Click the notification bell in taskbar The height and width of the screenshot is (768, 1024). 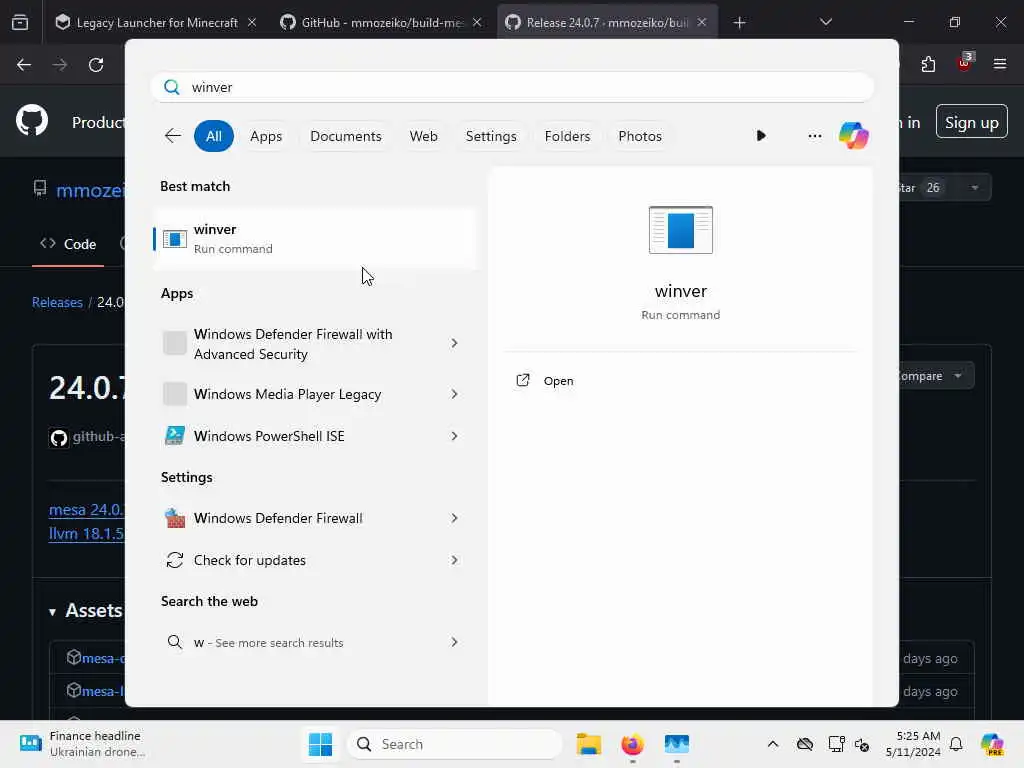click(956, 744)
